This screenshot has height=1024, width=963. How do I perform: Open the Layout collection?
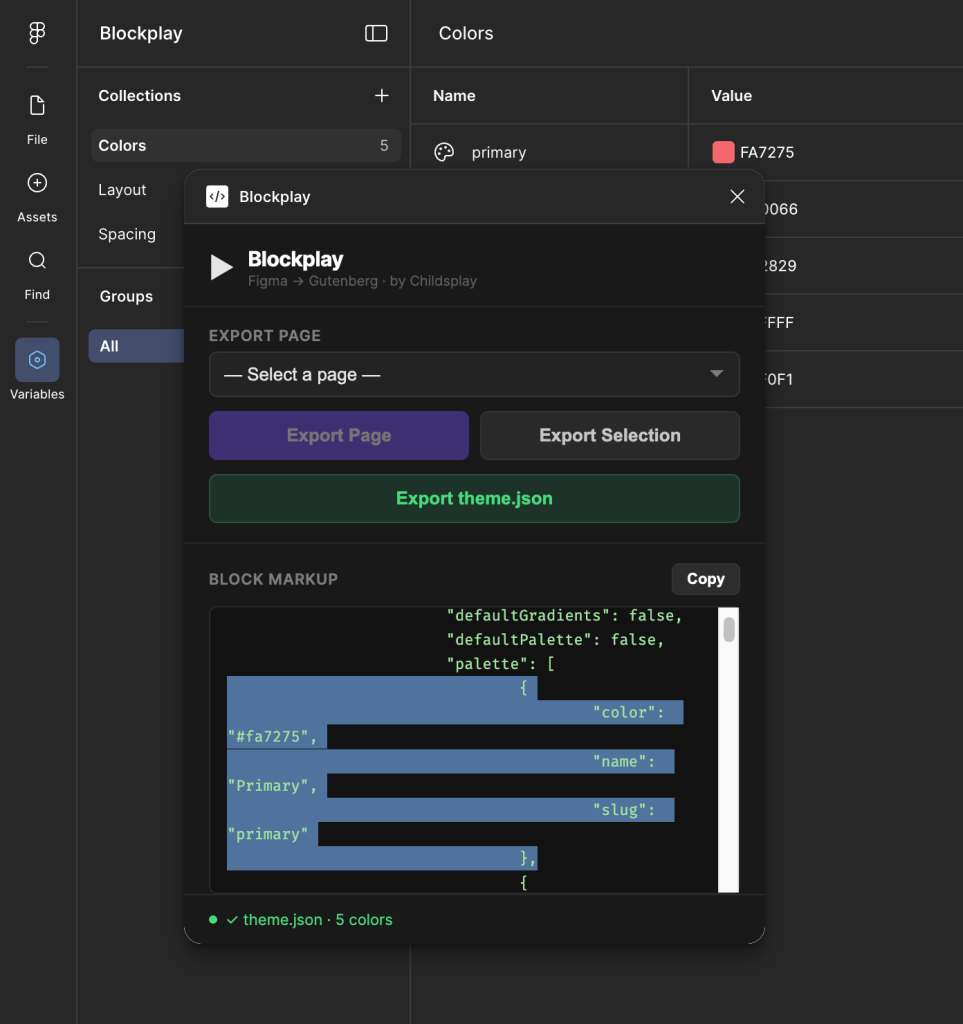point(123,190)
